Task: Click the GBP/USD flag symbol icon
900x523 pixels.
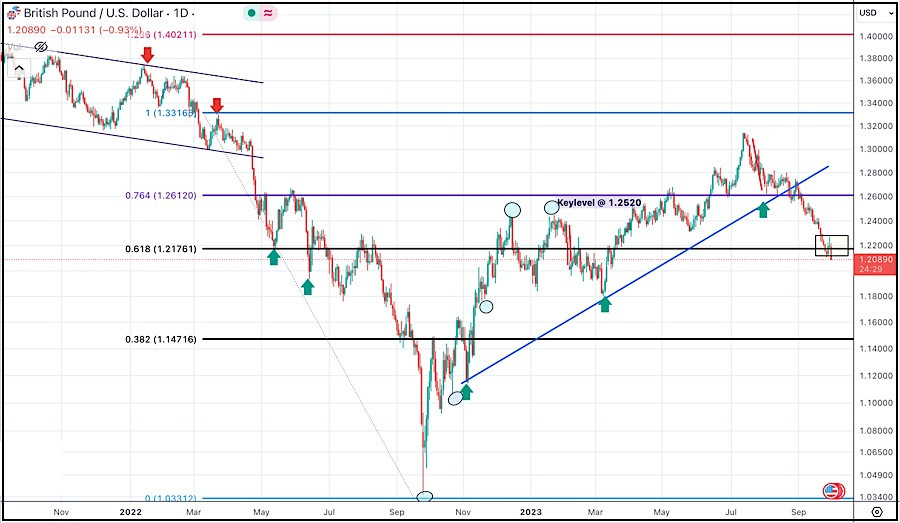Action: (x=13, y=12)
